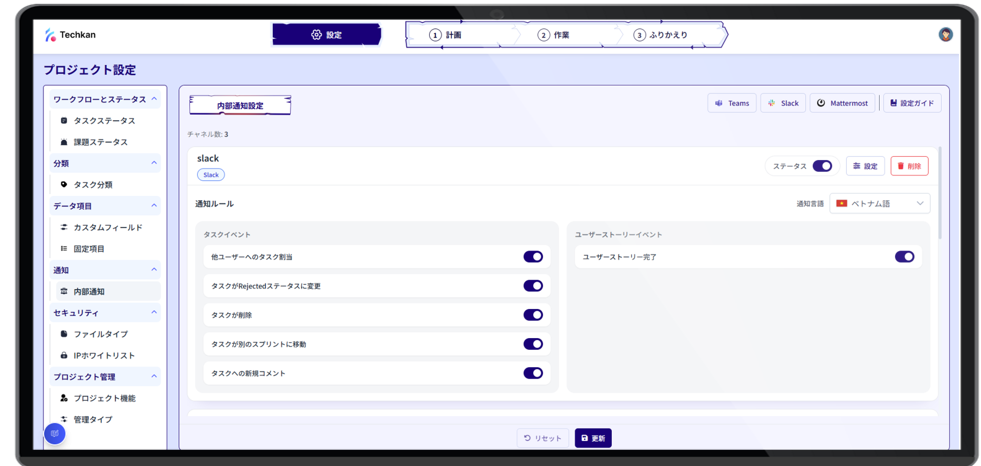Click the ユーザーストーリーイベント section label
981x466 pixels.
coord(619,235)
